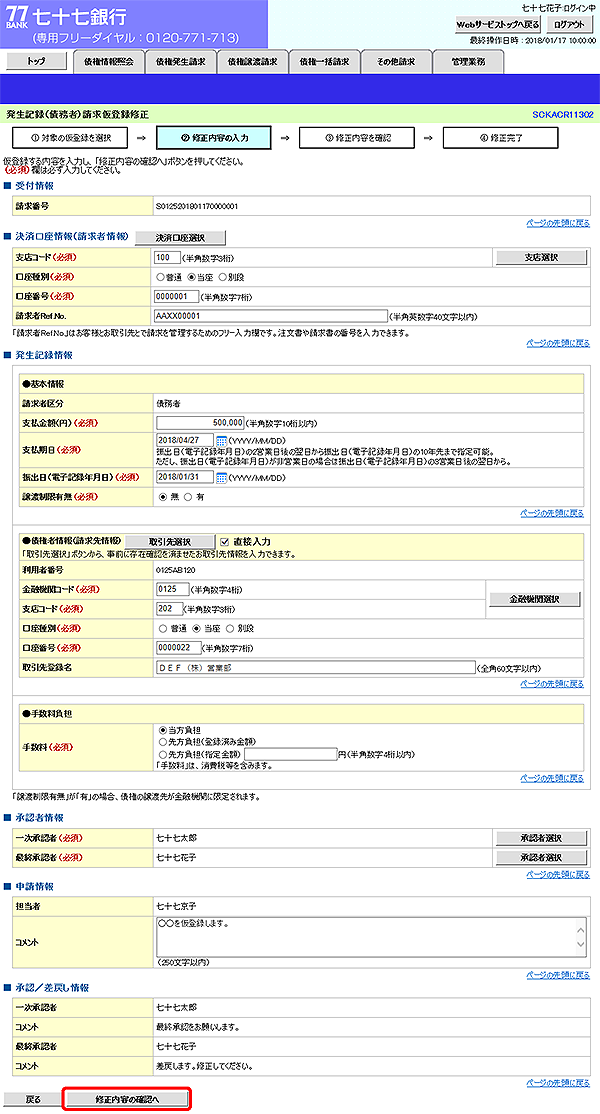Open the calendar picker for 振出日(電子記録年月日)
The image size is (600, 1114).
(x=221, y=477)
